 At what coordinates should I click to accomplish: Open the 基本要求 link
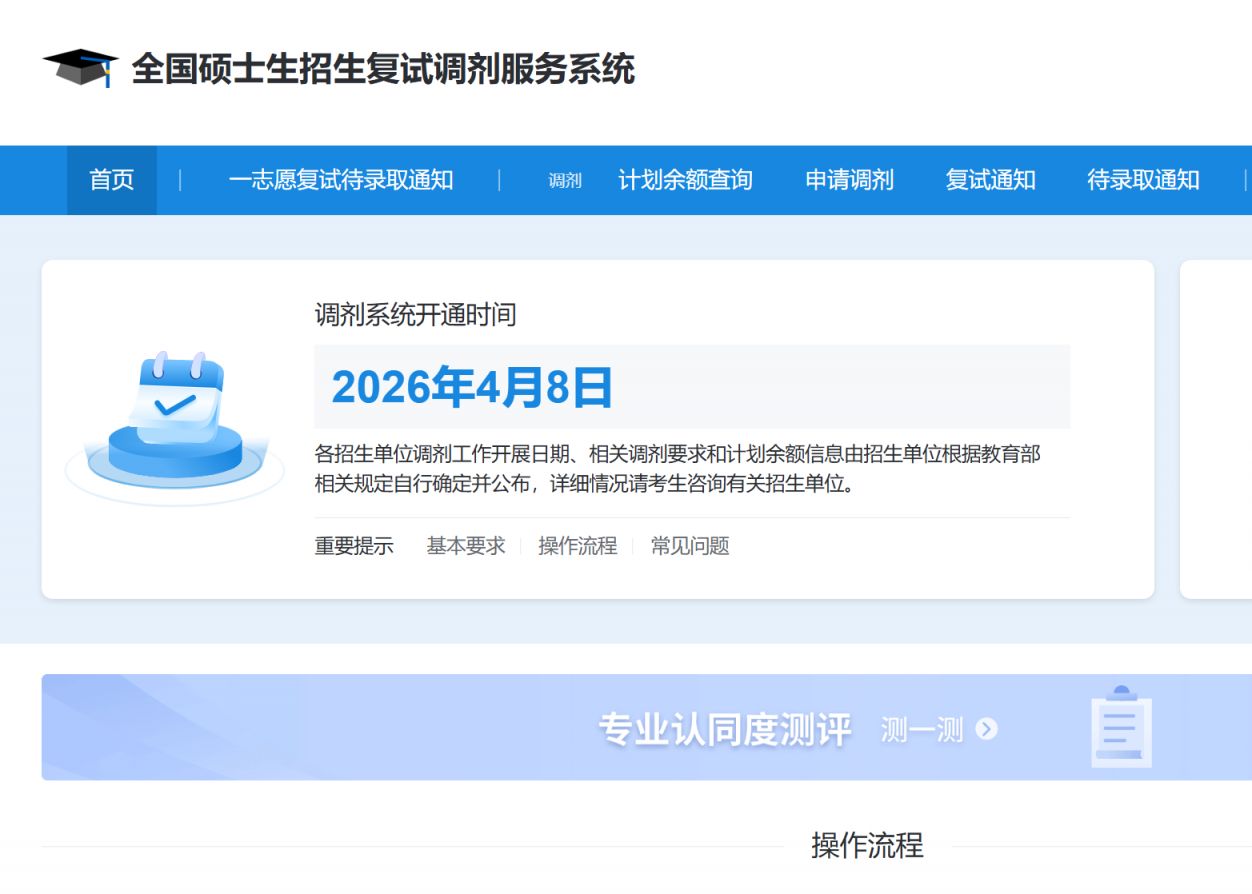465,546
